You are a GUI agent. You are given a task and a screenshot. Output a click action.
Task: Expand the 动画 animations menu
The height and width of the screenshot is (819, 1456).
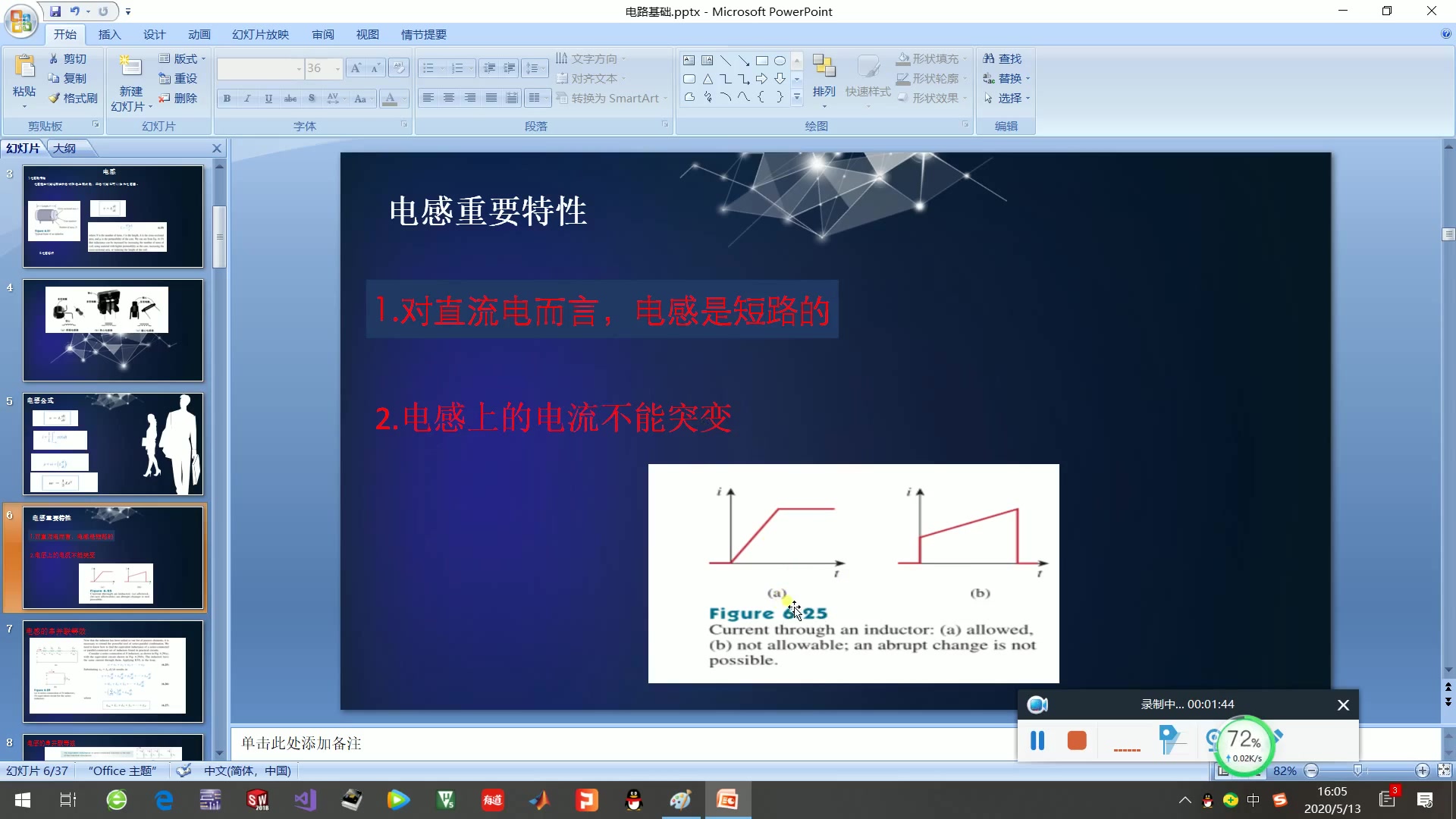(x=199, y=34)
